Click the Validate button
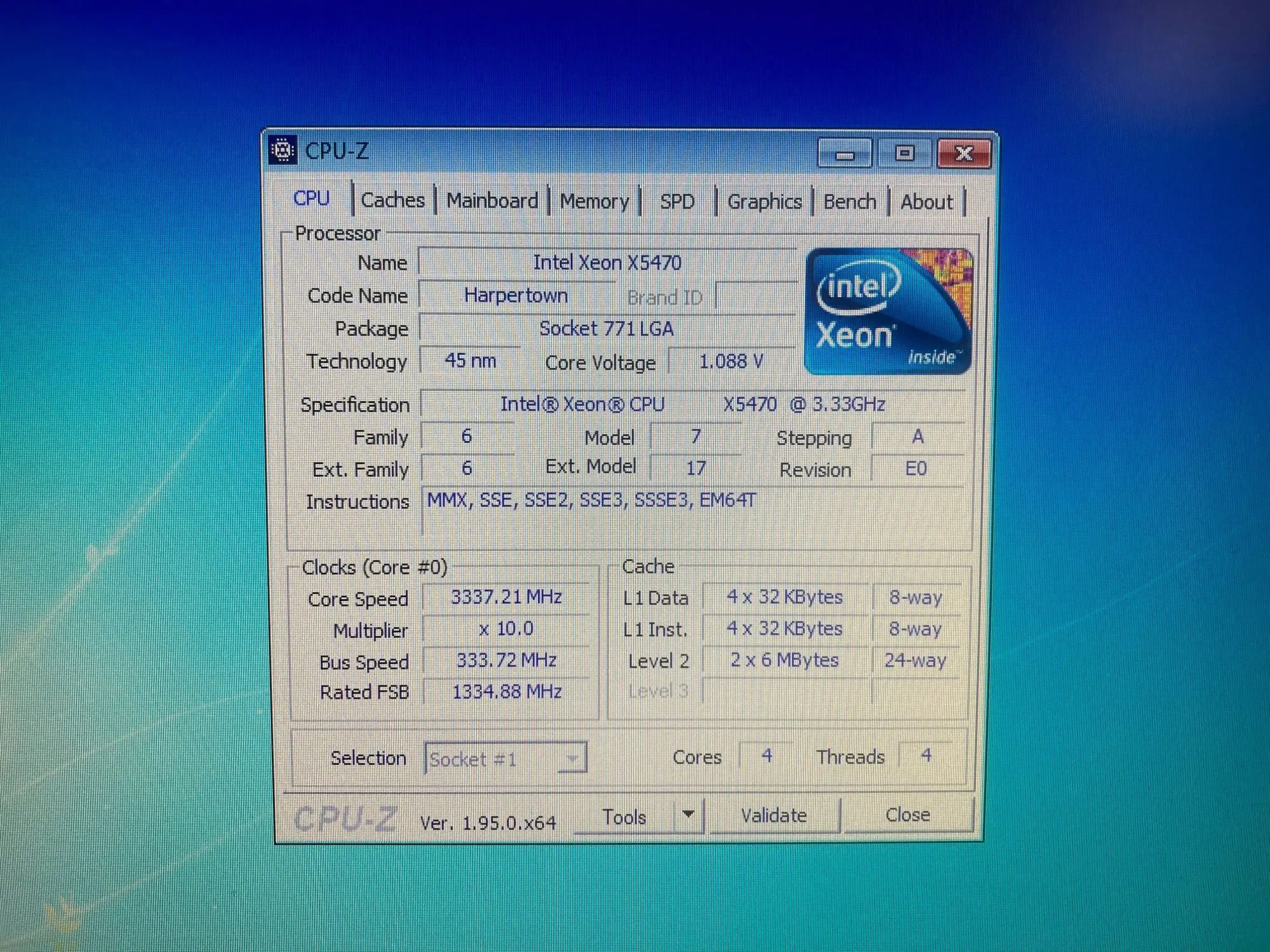 (x=774, y=816)
